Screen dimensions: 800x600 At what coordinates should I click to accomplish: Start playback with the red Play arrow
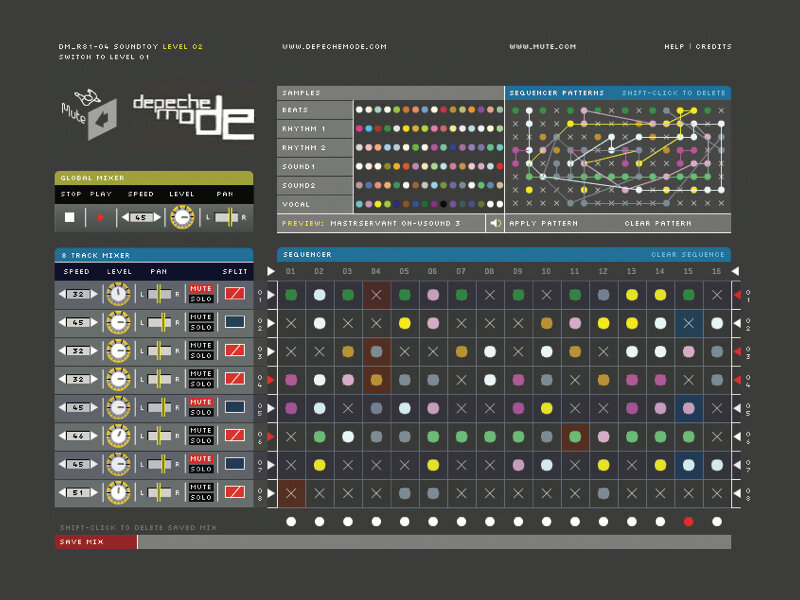[101, 217]
